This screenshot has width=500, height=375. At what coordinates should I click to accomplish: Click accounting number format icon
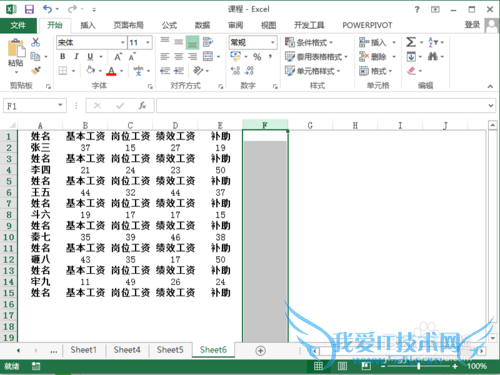[236, 56]
